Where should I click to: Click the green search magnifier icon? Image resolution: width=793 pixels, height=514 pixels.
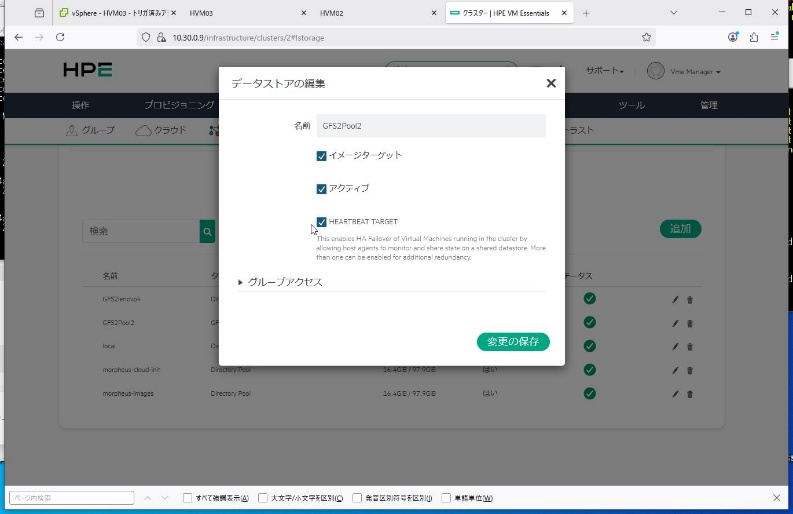(208, 231)
